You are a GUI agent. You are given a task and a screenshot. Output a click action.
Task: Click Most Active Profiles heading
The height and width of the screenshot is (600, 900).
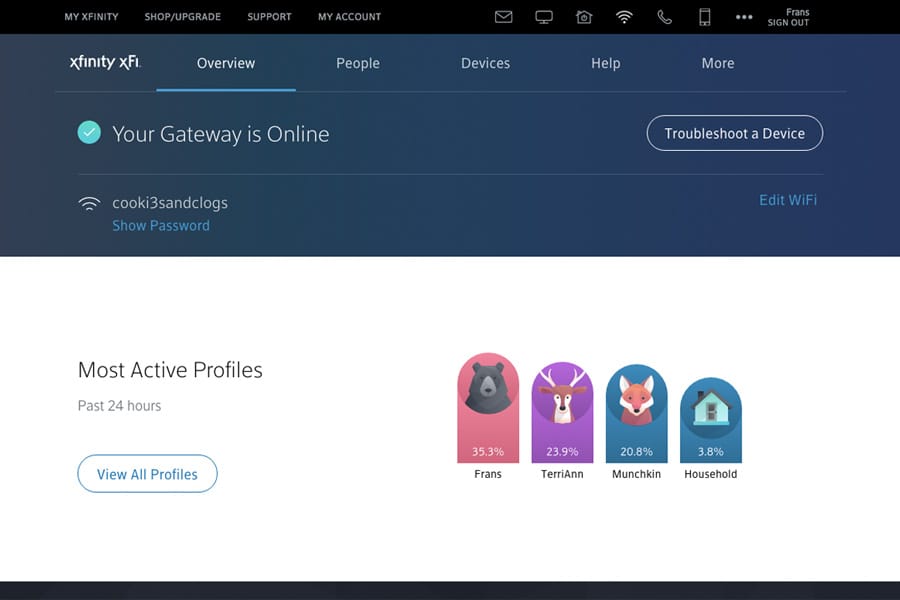(170, 370)
